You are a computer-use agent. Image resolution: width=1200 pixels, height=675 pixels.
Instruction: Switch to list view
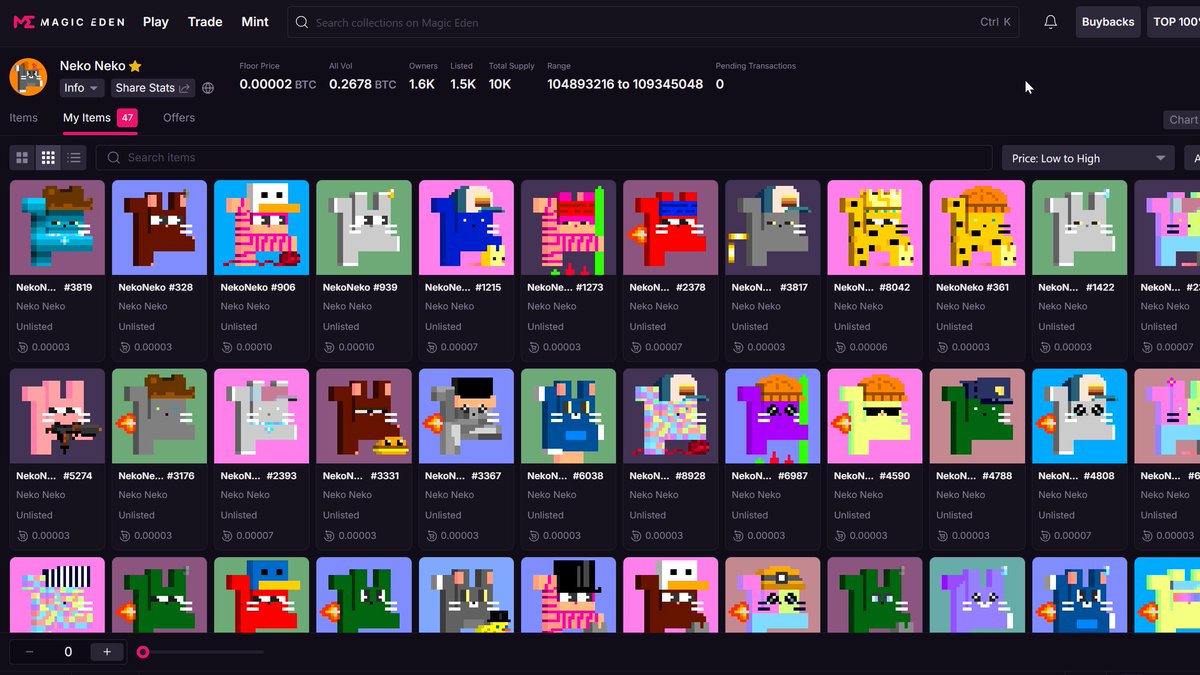click(x=74, y=157)
